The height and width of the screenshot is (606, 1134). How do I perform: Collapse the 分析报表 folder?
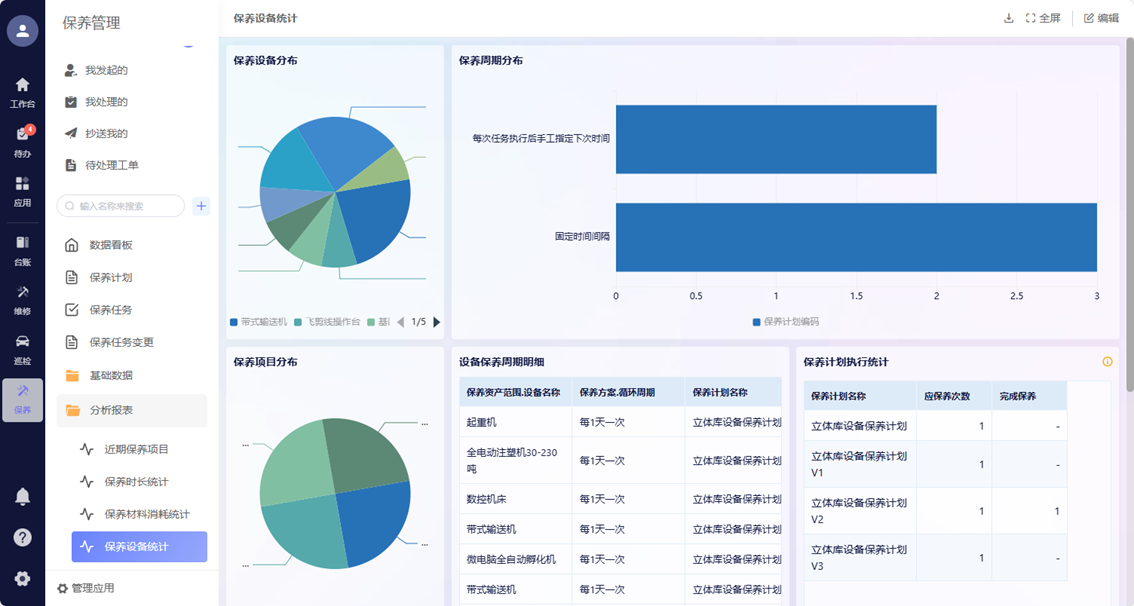pos(110,410)
